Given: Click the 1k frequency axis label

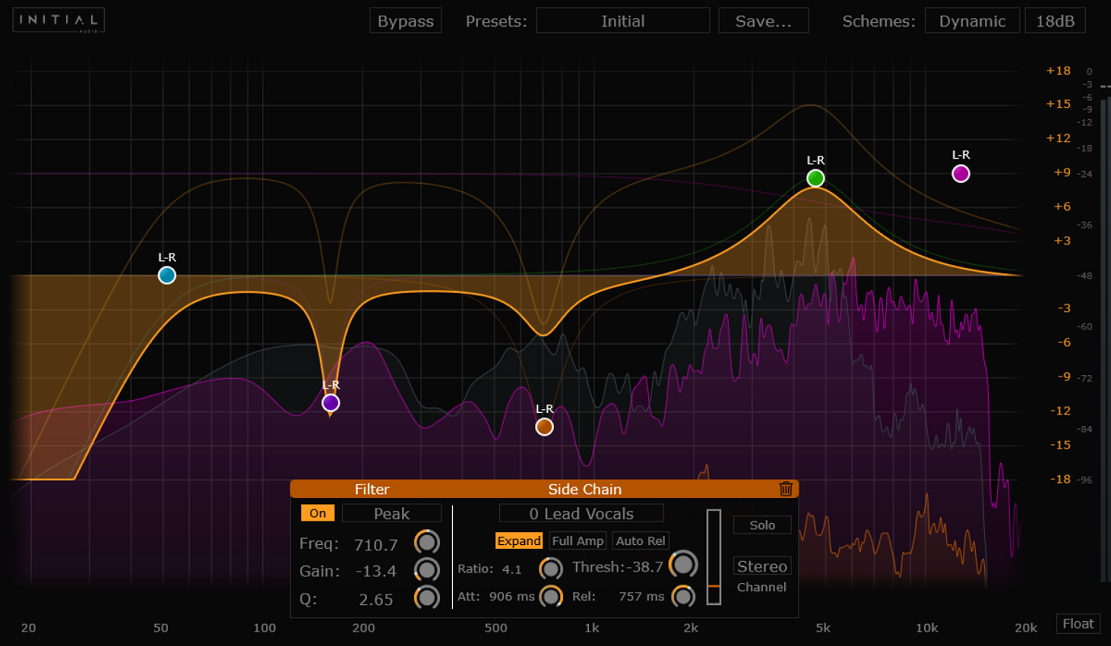Looking at the screenshot, I should [x=592, y=628].
